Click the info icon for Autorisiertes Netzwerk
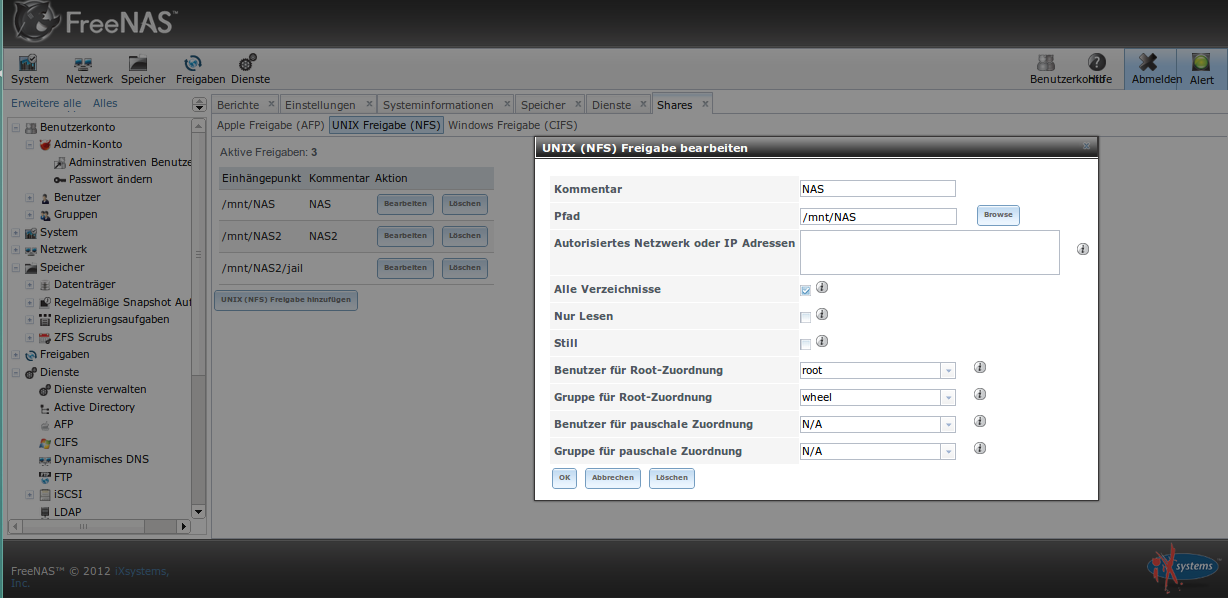This screenshot has height=598, width=1228. (1083, 249)
